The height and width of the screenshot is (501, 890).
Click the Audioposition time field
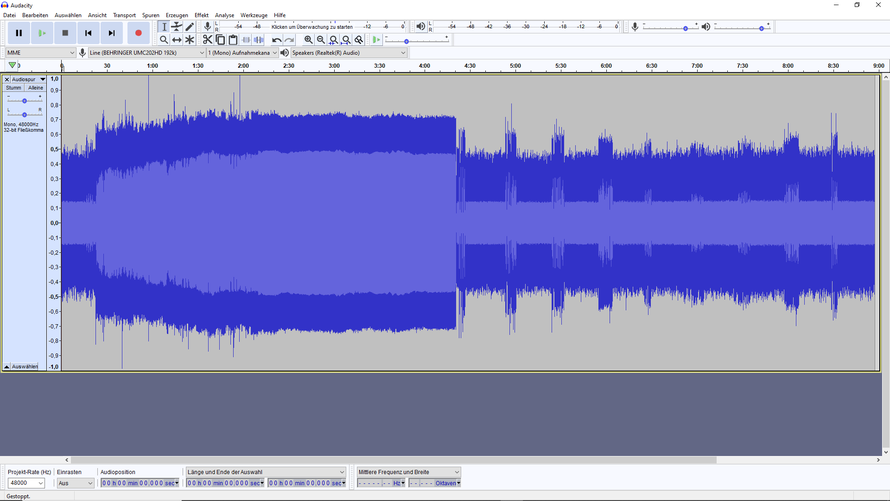140,483
